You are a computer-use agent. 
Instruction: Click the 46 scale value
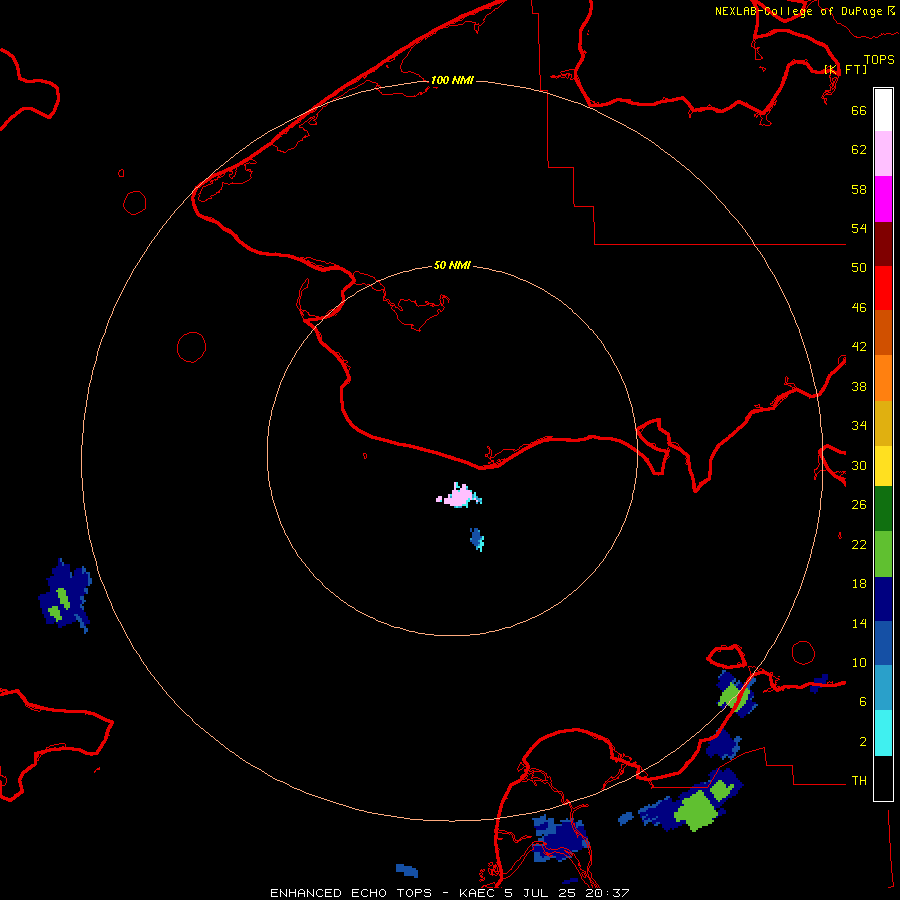pyautogui.click(x=859, y=308)
